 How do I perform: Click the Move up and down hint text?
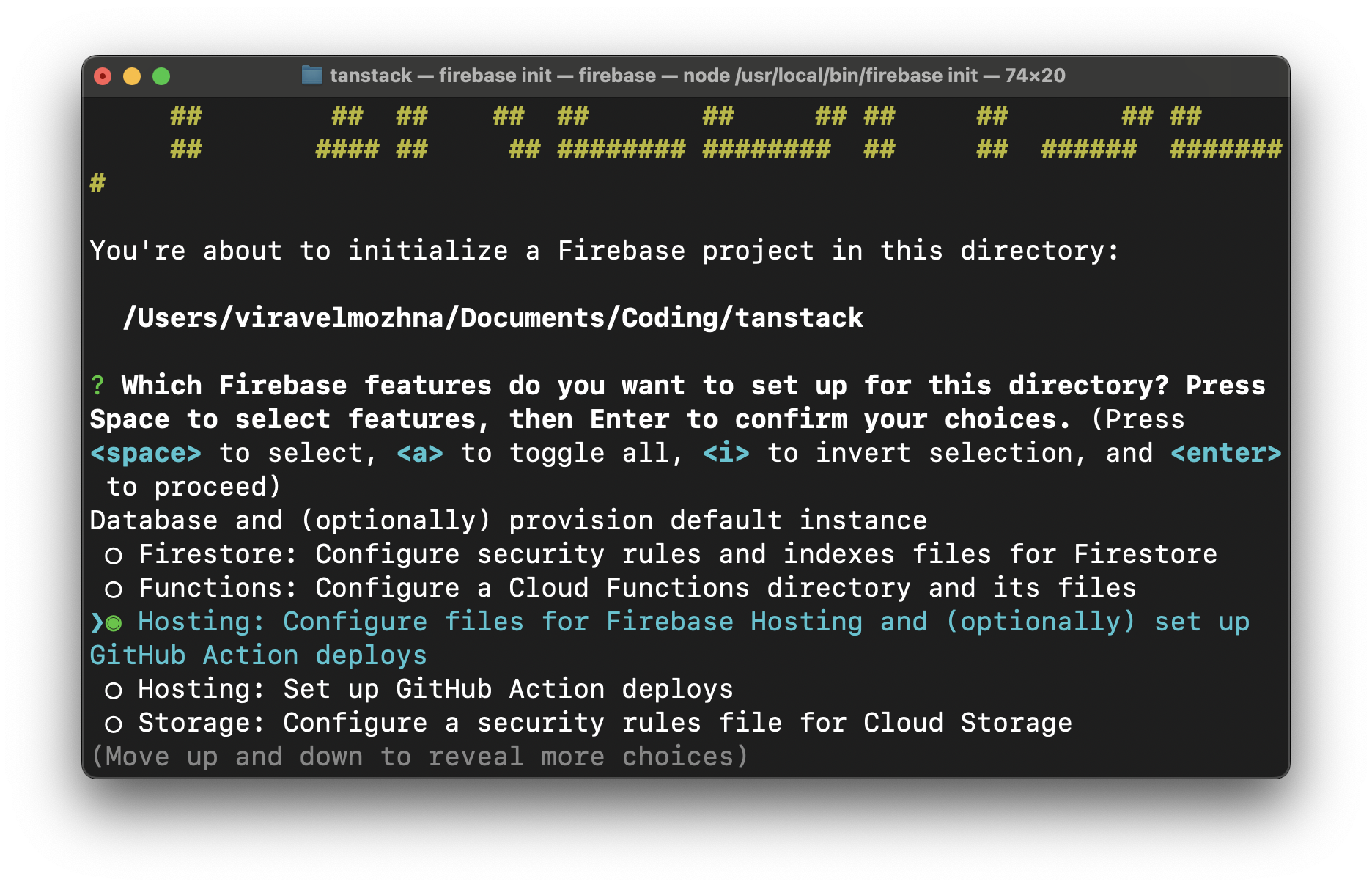point(418,756)
